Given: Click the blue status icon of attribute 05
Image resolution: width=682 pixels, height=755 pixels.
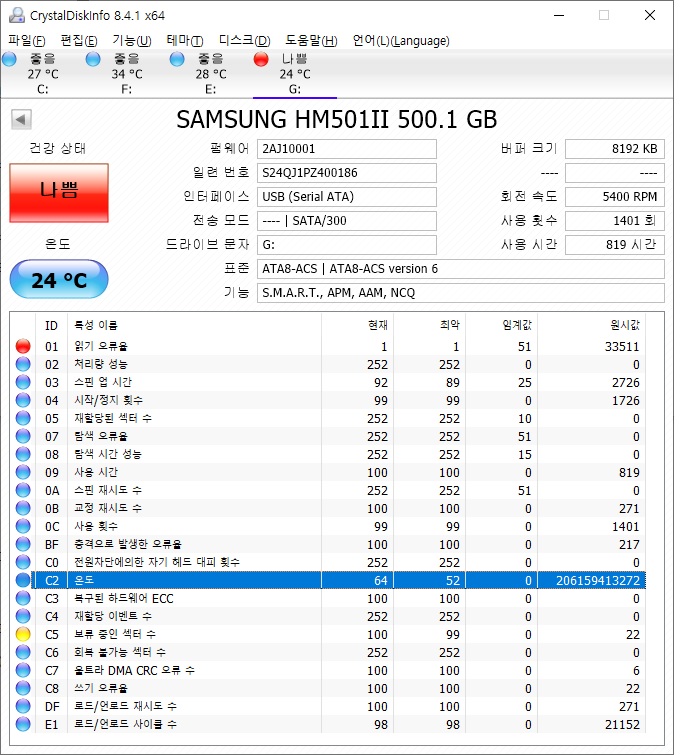Looking at the screenshot, I should coord(23,418).
